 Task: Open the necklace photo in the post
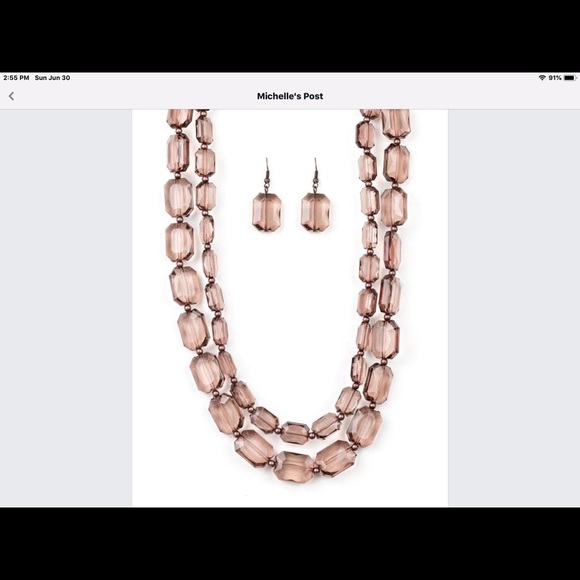(290, 308)
